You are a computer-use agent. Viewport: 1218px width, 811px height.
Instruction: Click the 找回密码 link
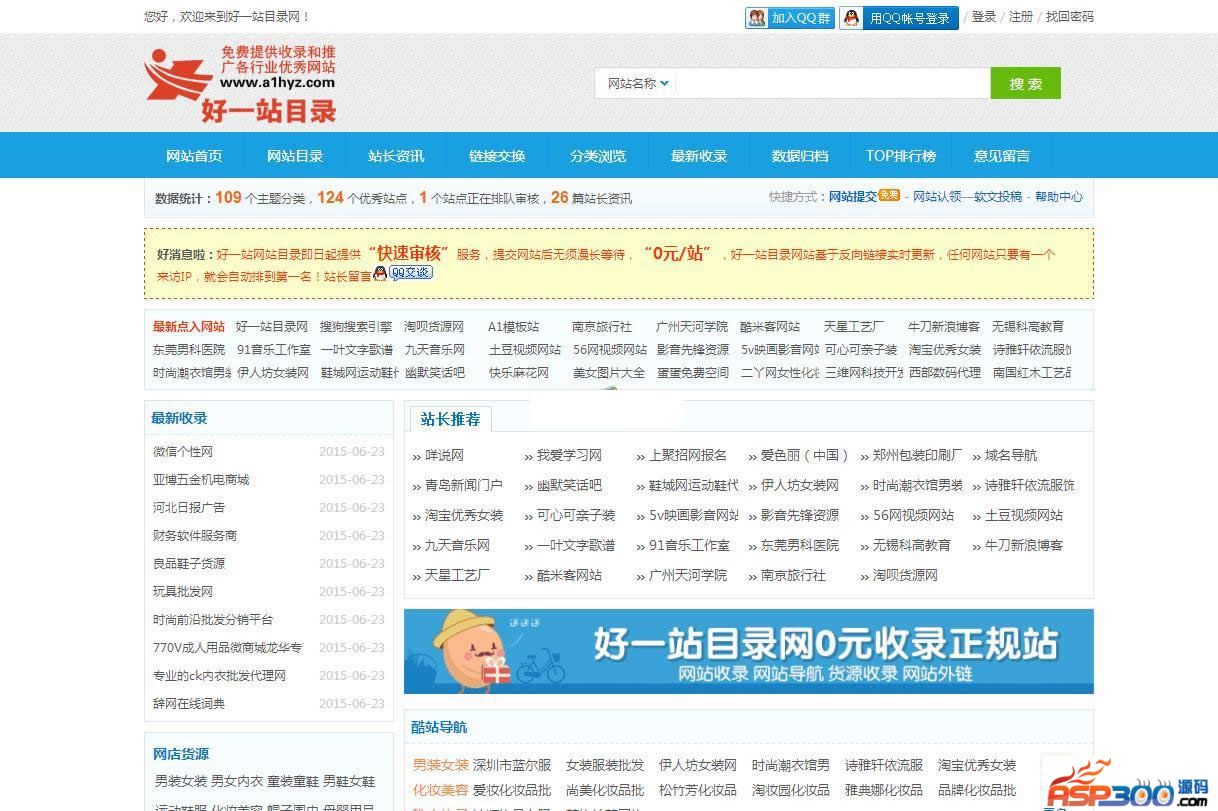pos(1069,17)
